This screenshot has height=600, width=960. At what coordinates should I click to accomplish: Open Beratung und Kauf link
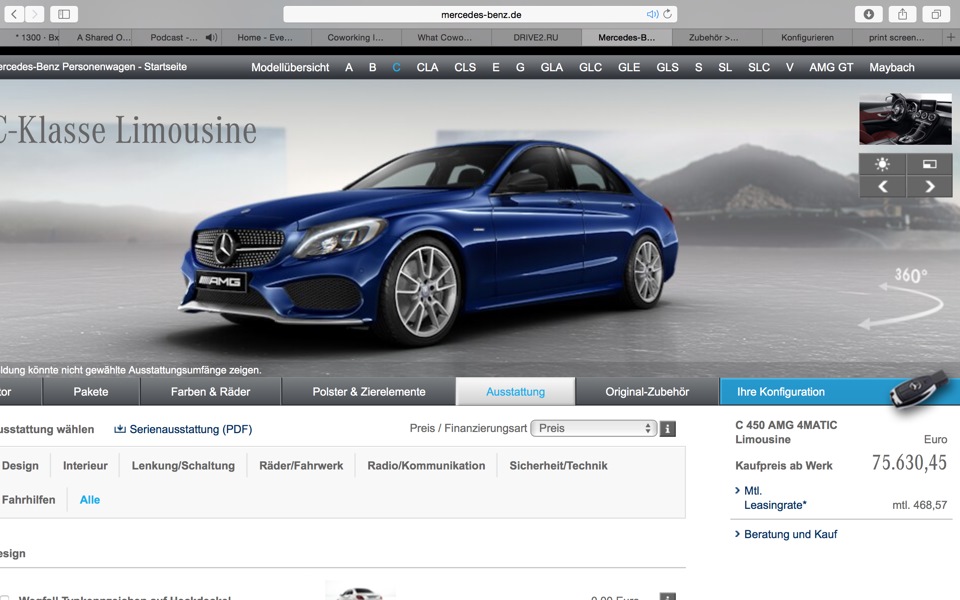(790, 534)
